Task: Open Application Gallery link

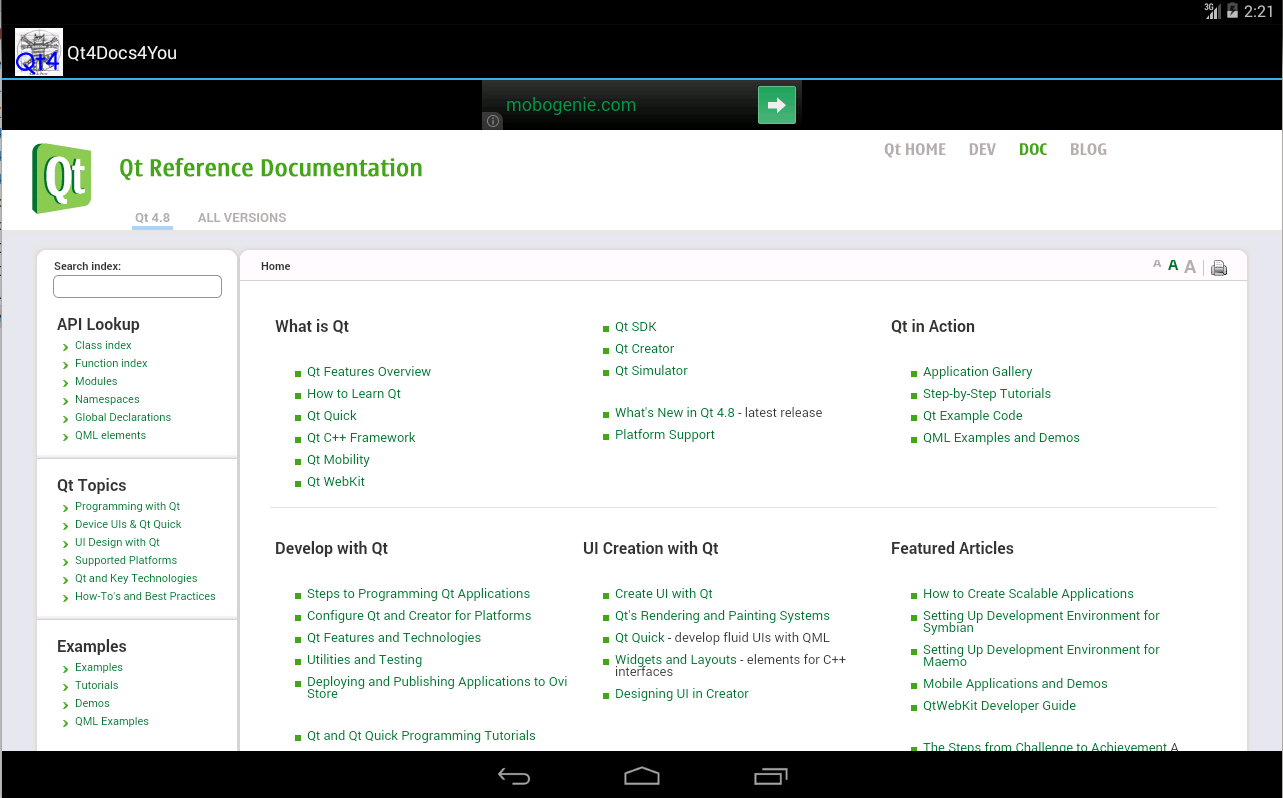Action: tap(978, 371)
